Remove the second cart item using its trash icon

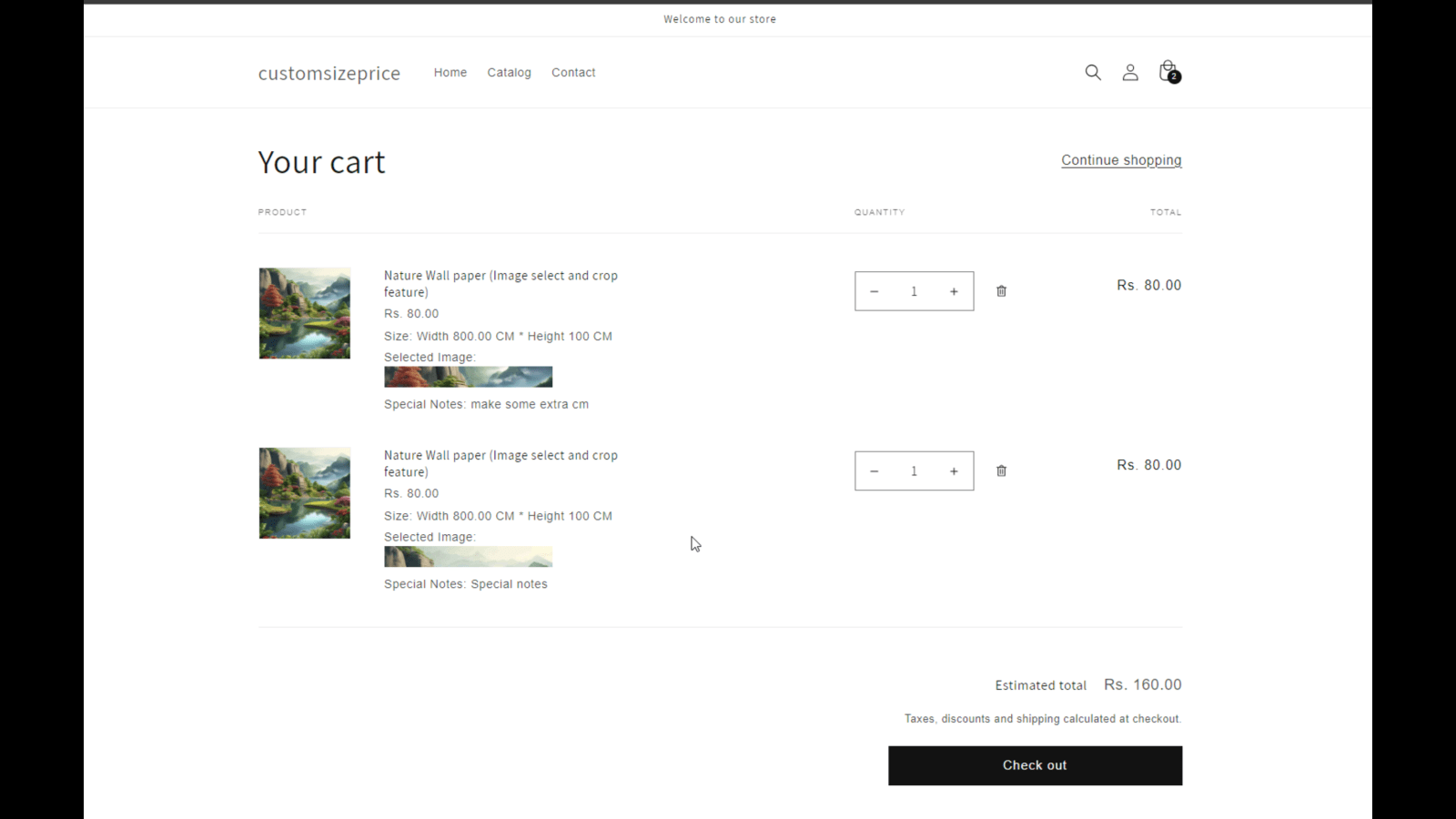click(x=1001, y=470)
